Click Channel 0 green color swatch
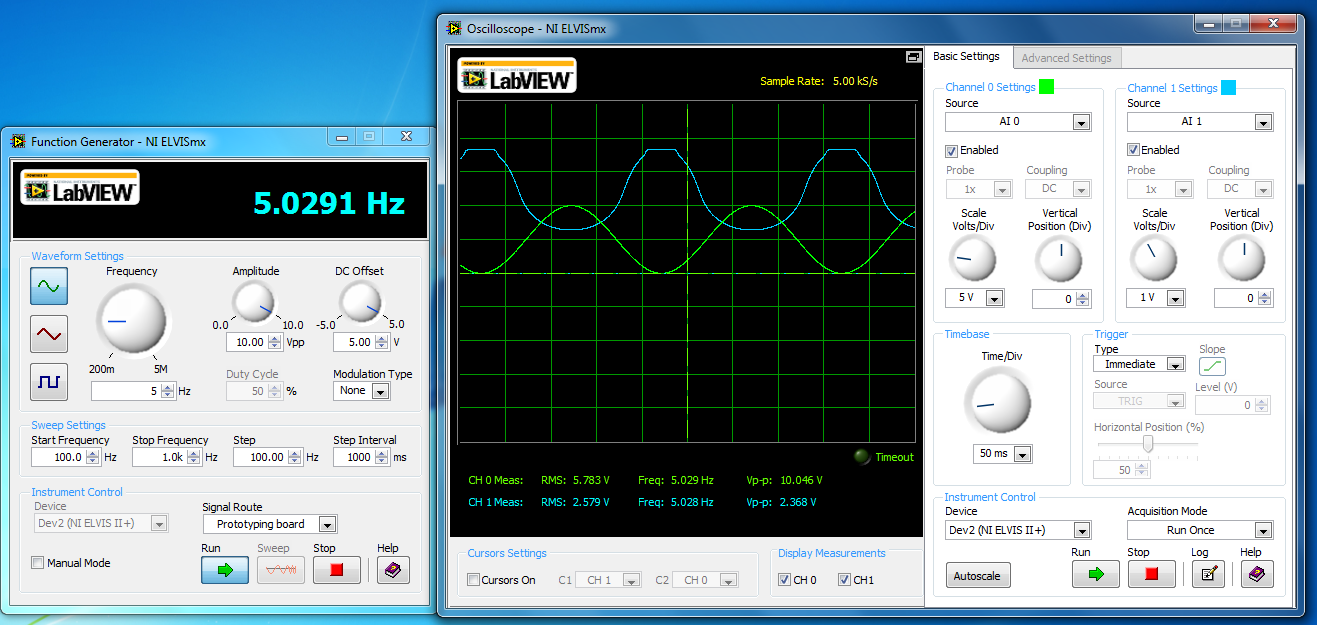Viewport: 1317px width, 625px height. tap(1046, 88)
